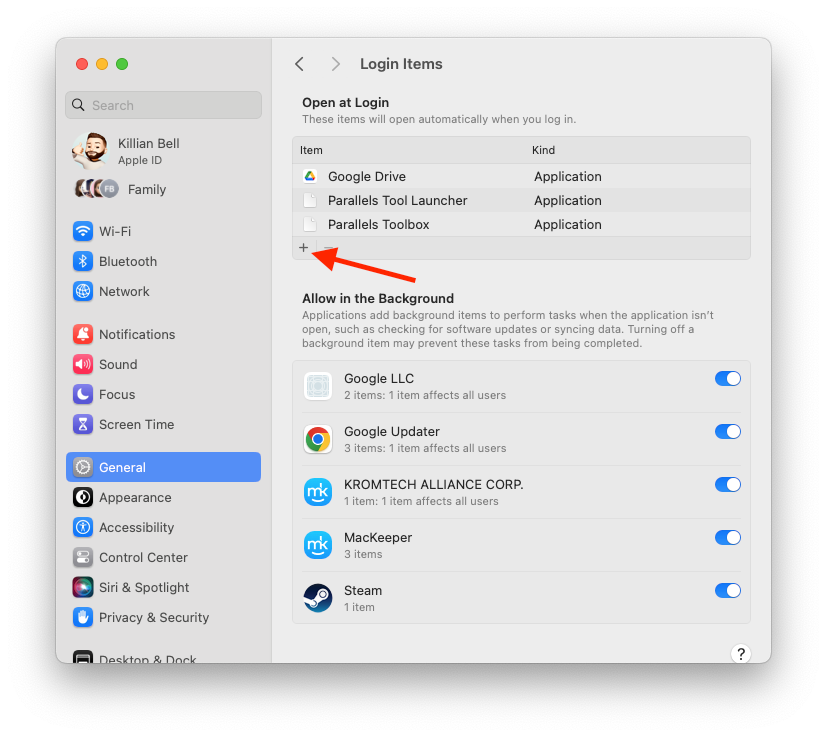
Task: Click the Google Drive icon in Open at Login
Action: [x=311, y=176]
